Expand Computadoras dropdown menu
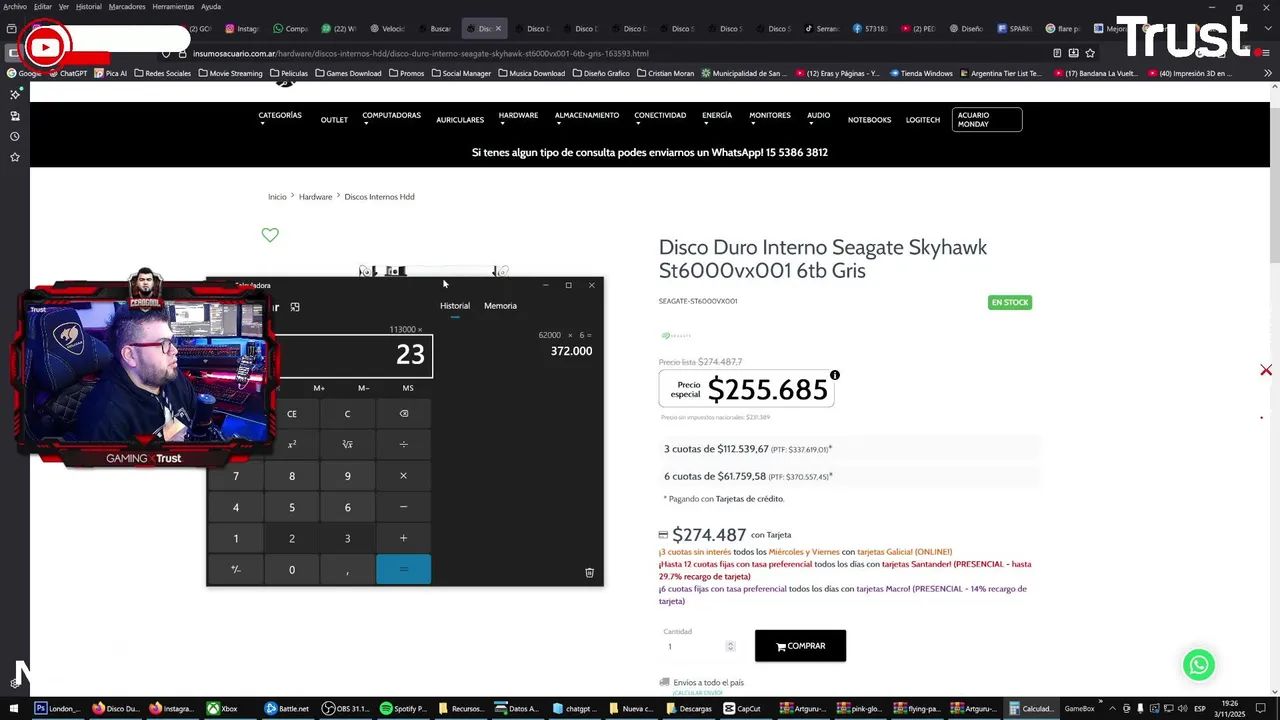Viewport: 1280px width, 720px height. (x=391, y=119)
